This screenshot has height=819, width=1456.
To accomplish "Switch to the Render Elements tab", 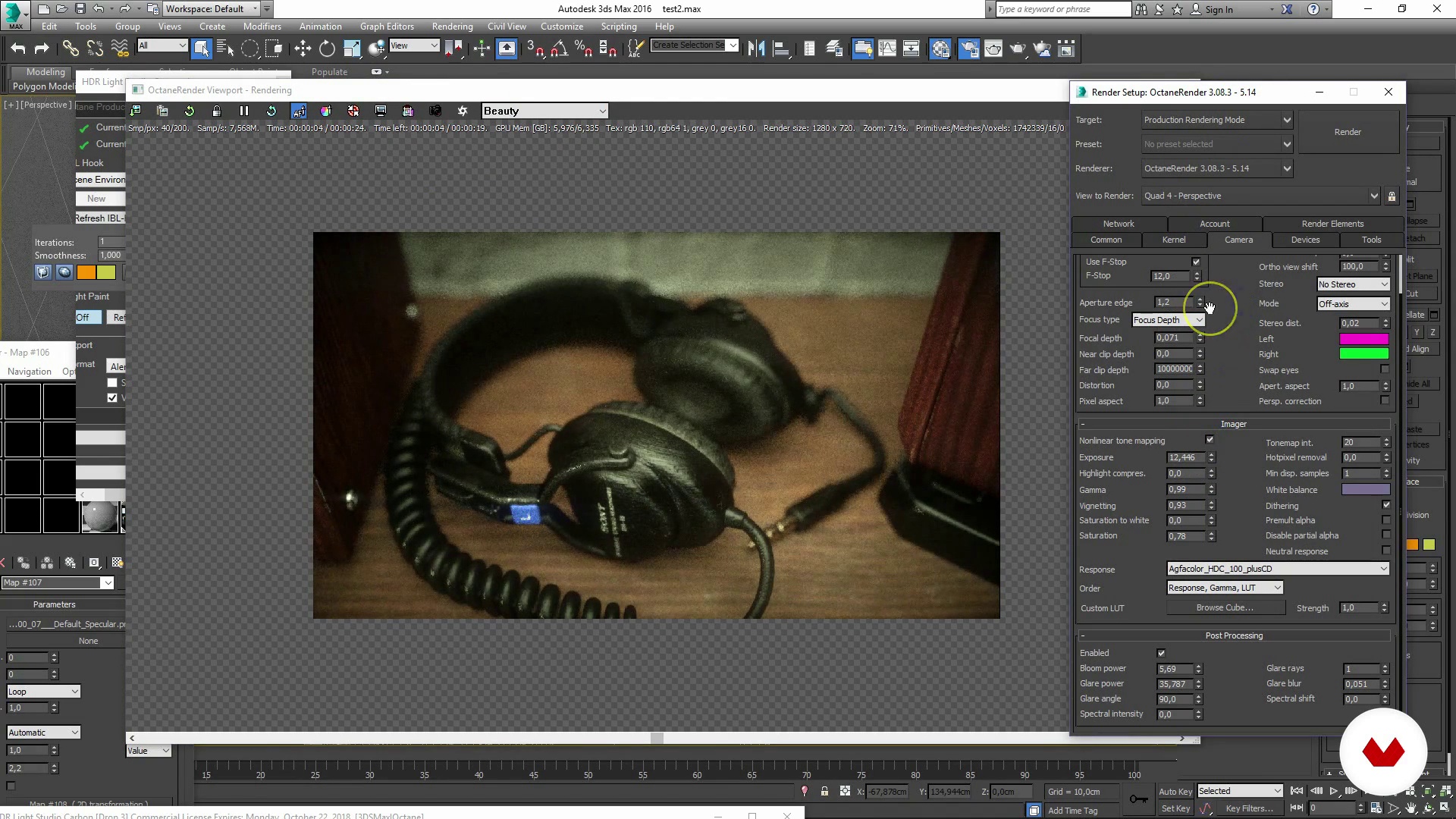I will pos(1332,224).
